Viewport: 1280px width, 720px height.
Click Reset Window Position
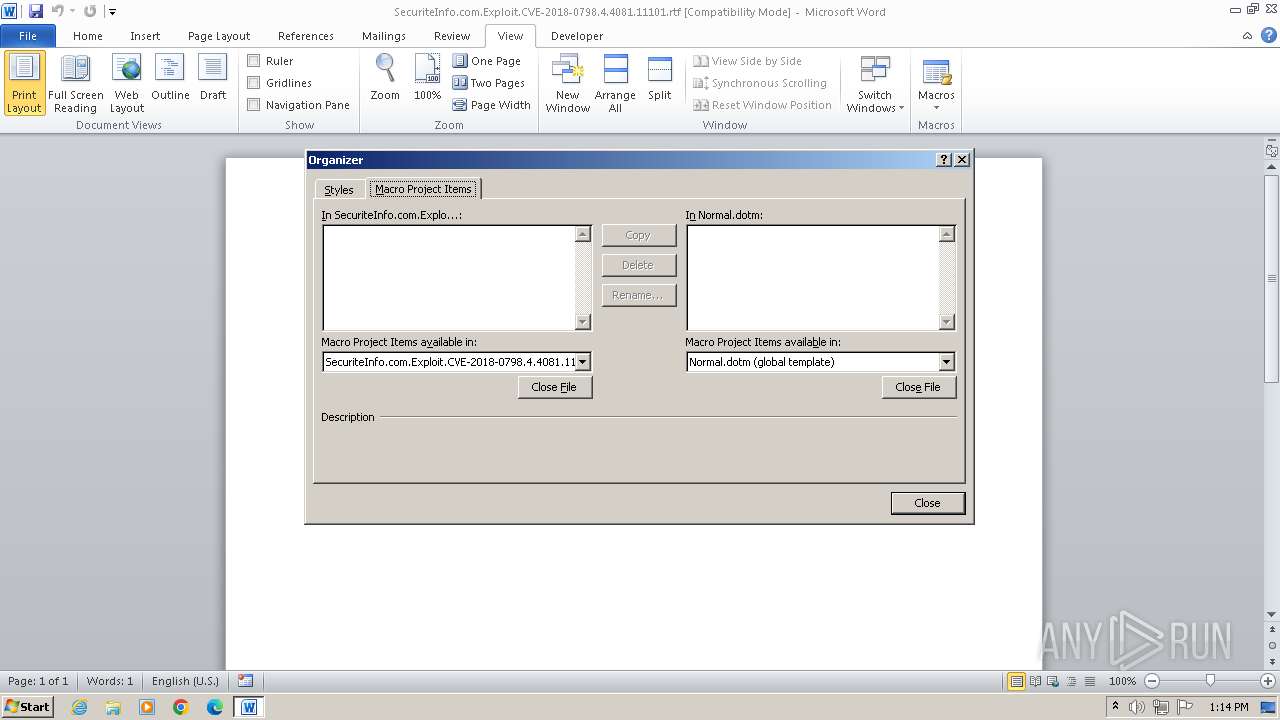[763, 105]
